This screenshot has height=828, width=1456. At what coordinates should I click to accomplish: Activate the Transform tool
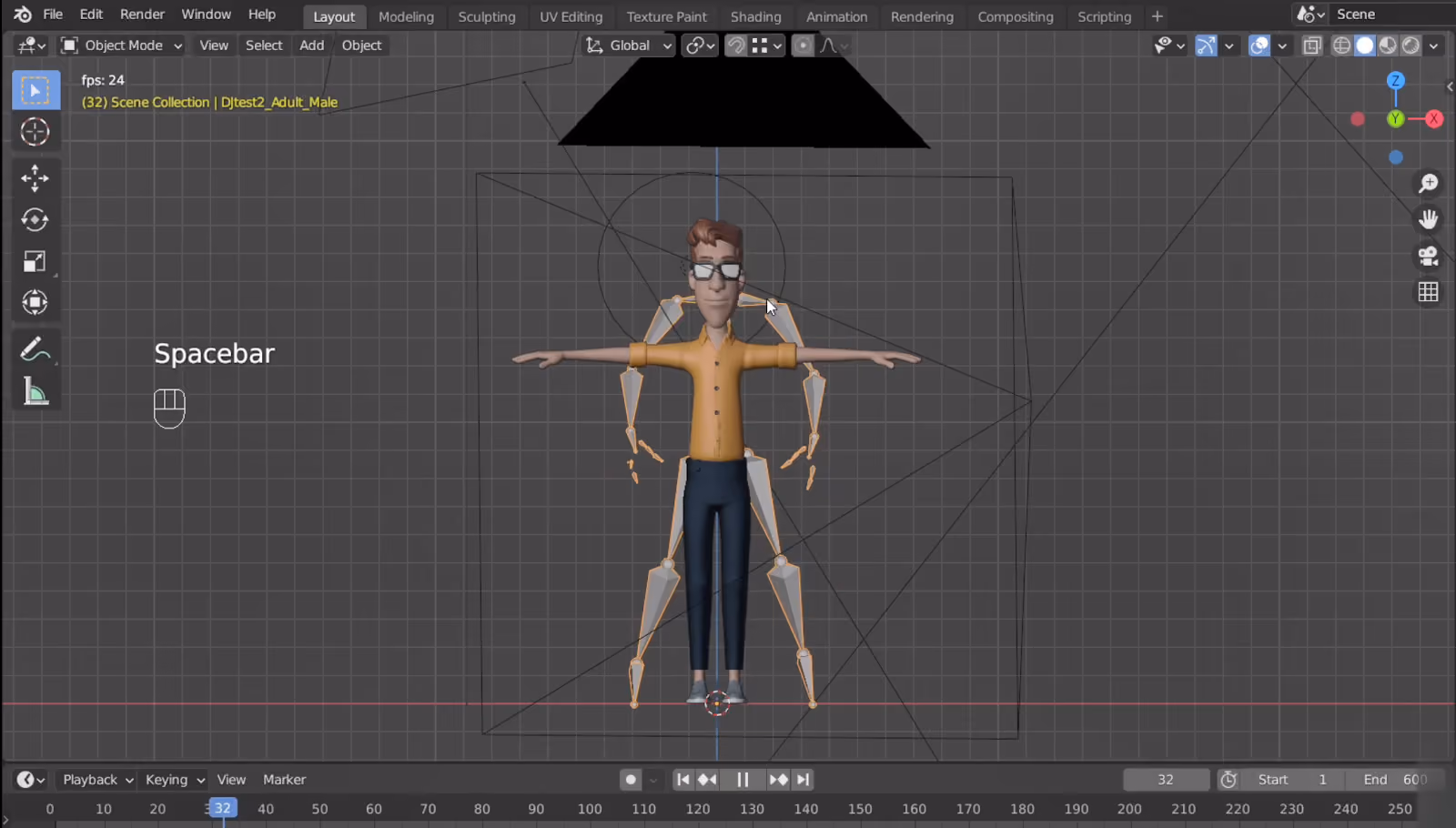[x=35, y=303]
